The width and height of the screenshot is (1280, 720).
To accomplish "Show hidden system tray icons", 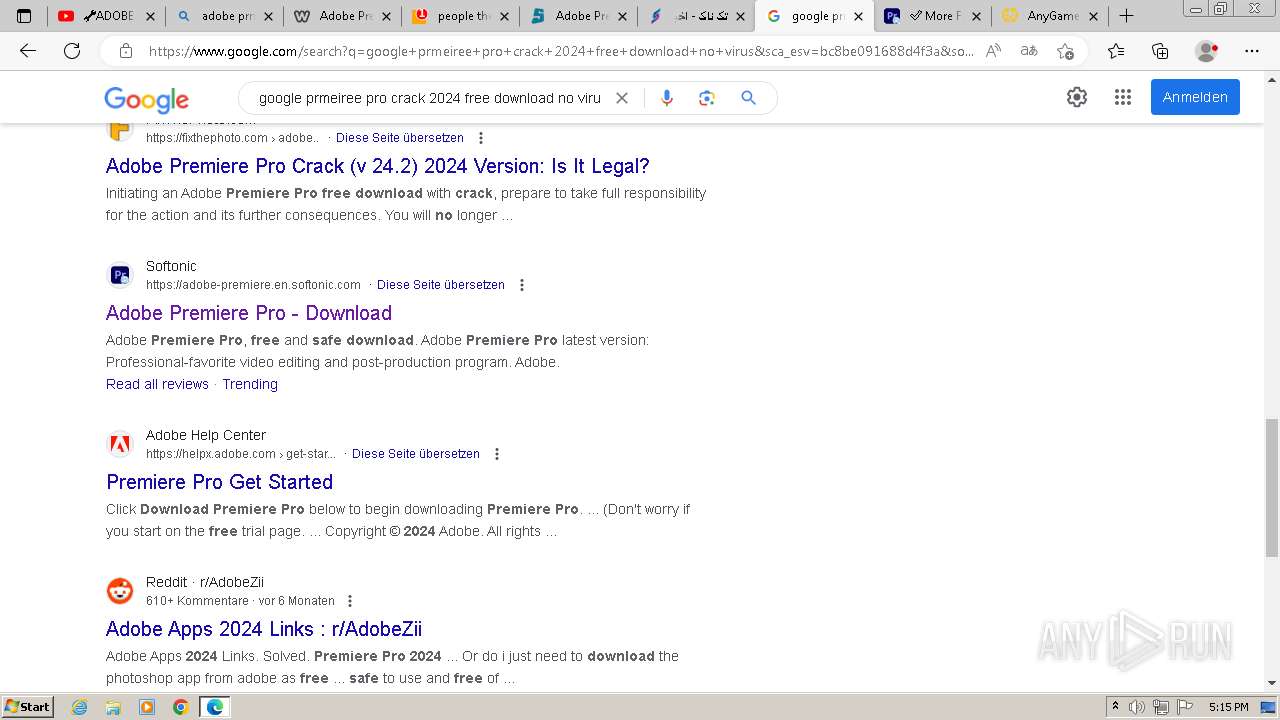I will (1115, 707).
